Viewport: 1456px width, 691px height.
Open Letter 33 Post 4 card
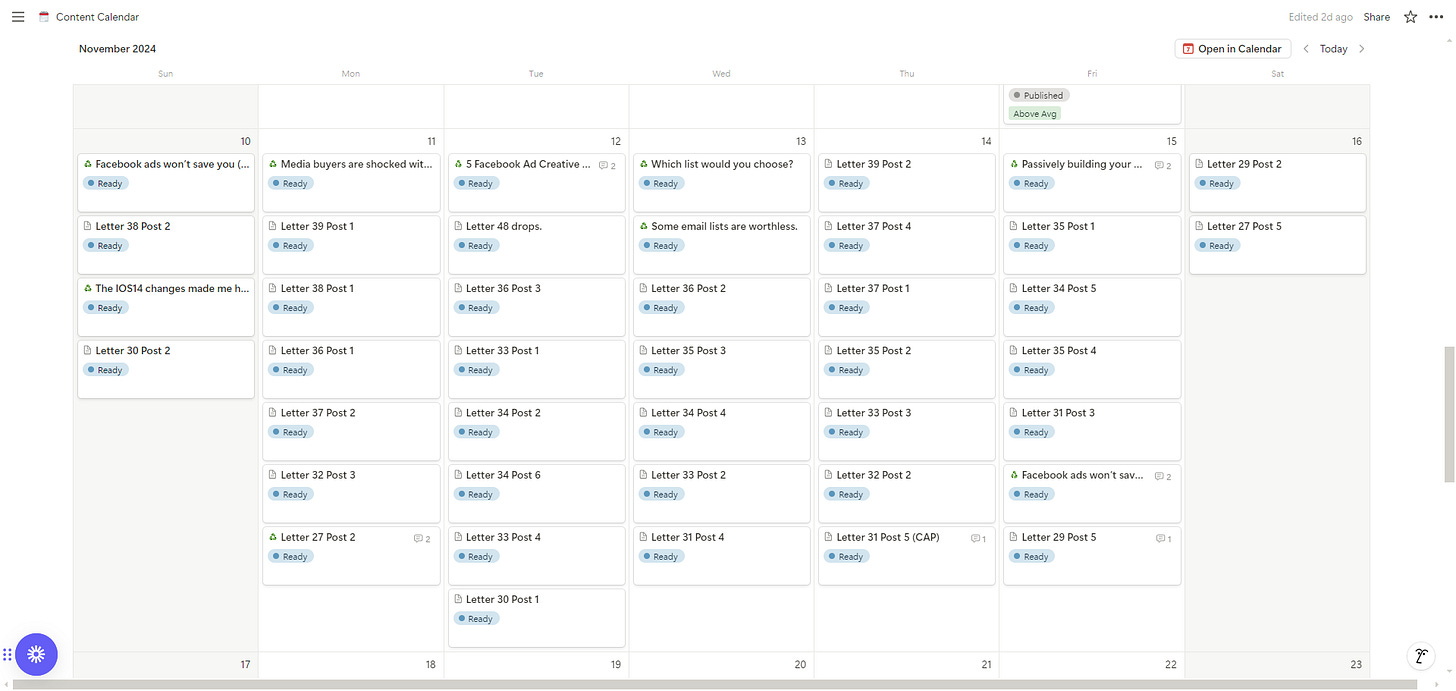click(x=537, y=555)
